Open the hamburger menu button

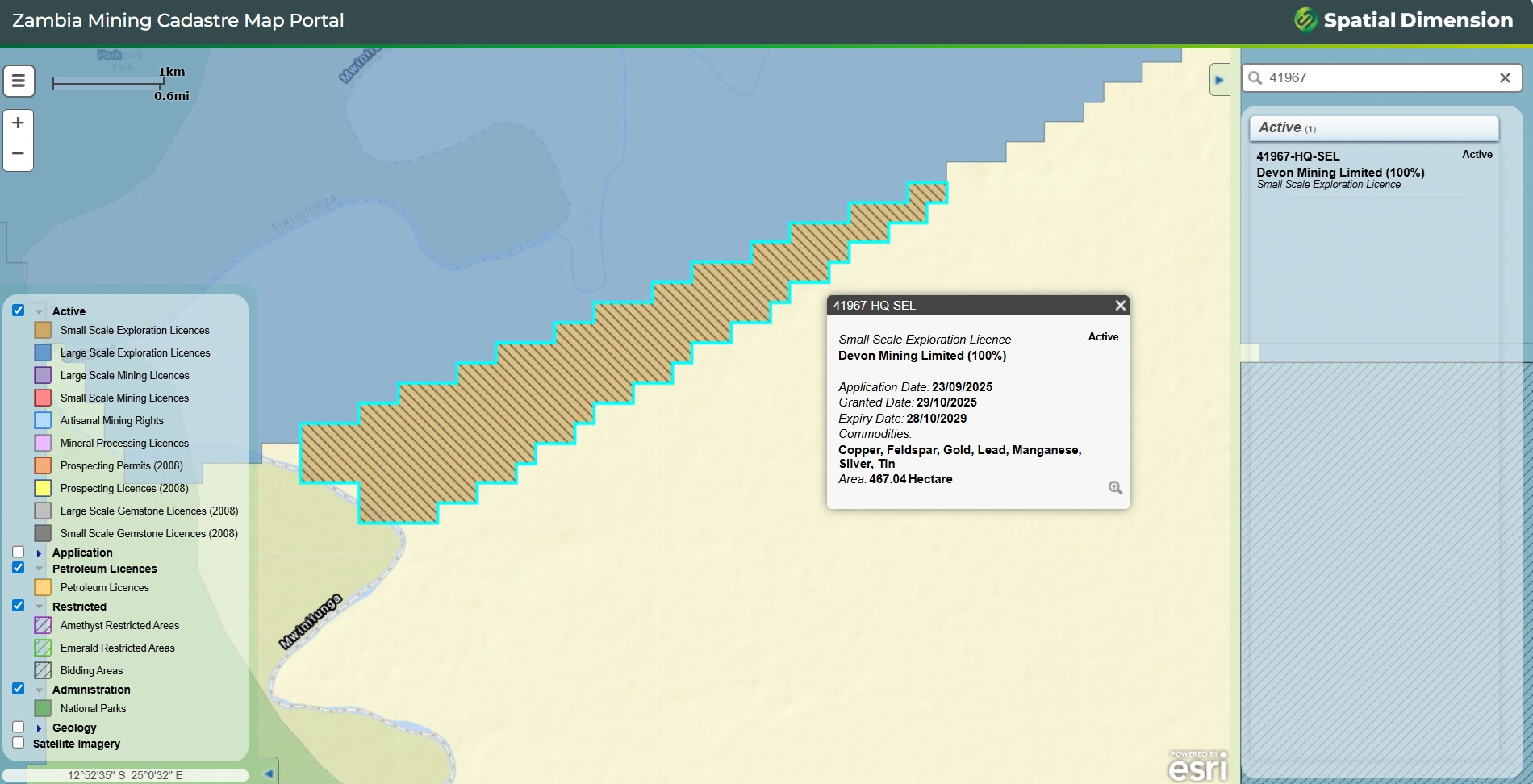click(x=19, y=81)
